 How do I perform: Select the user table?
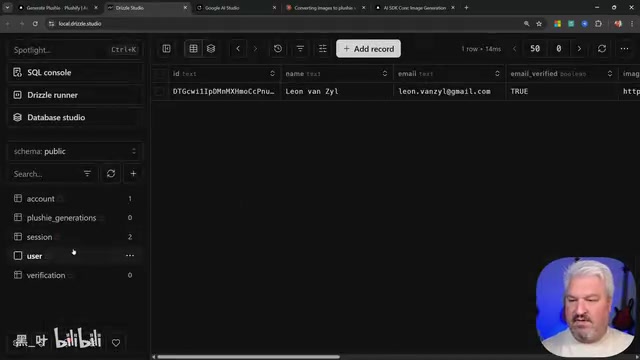click(x=75, y=256)
